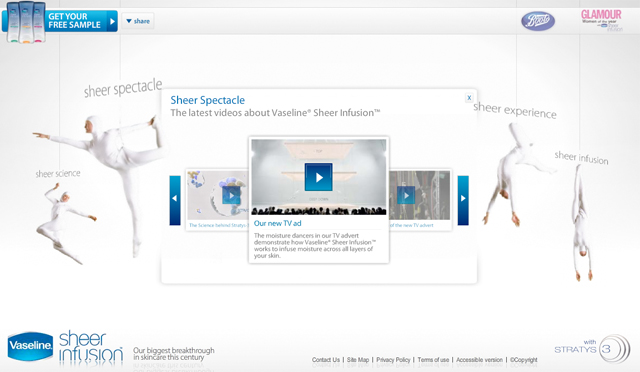Open the Terms of use link
Image resolution: width=640 pixels, height=372 pixels.
[433, 360]
